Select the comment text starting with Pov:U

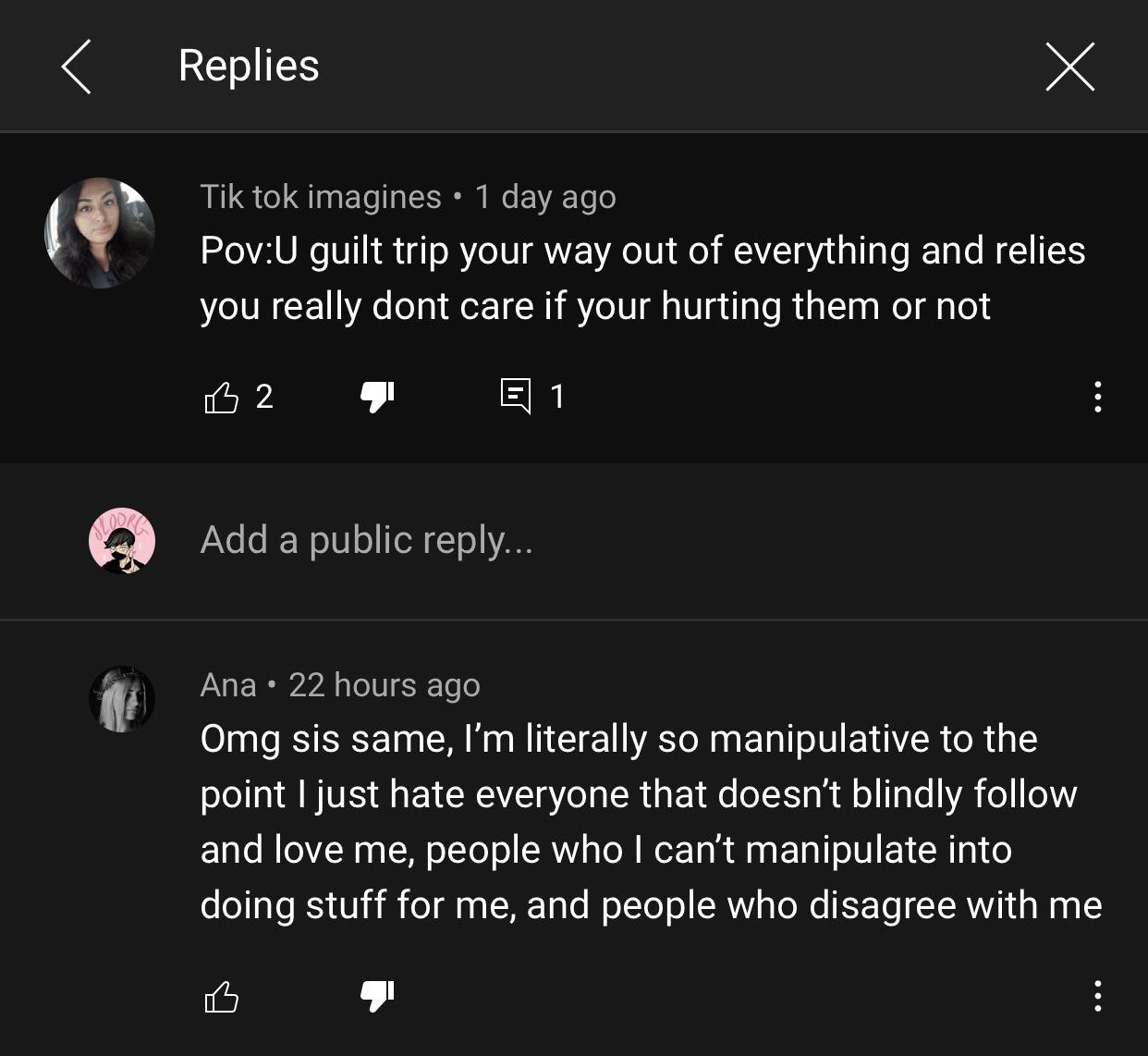coord(642,278)
